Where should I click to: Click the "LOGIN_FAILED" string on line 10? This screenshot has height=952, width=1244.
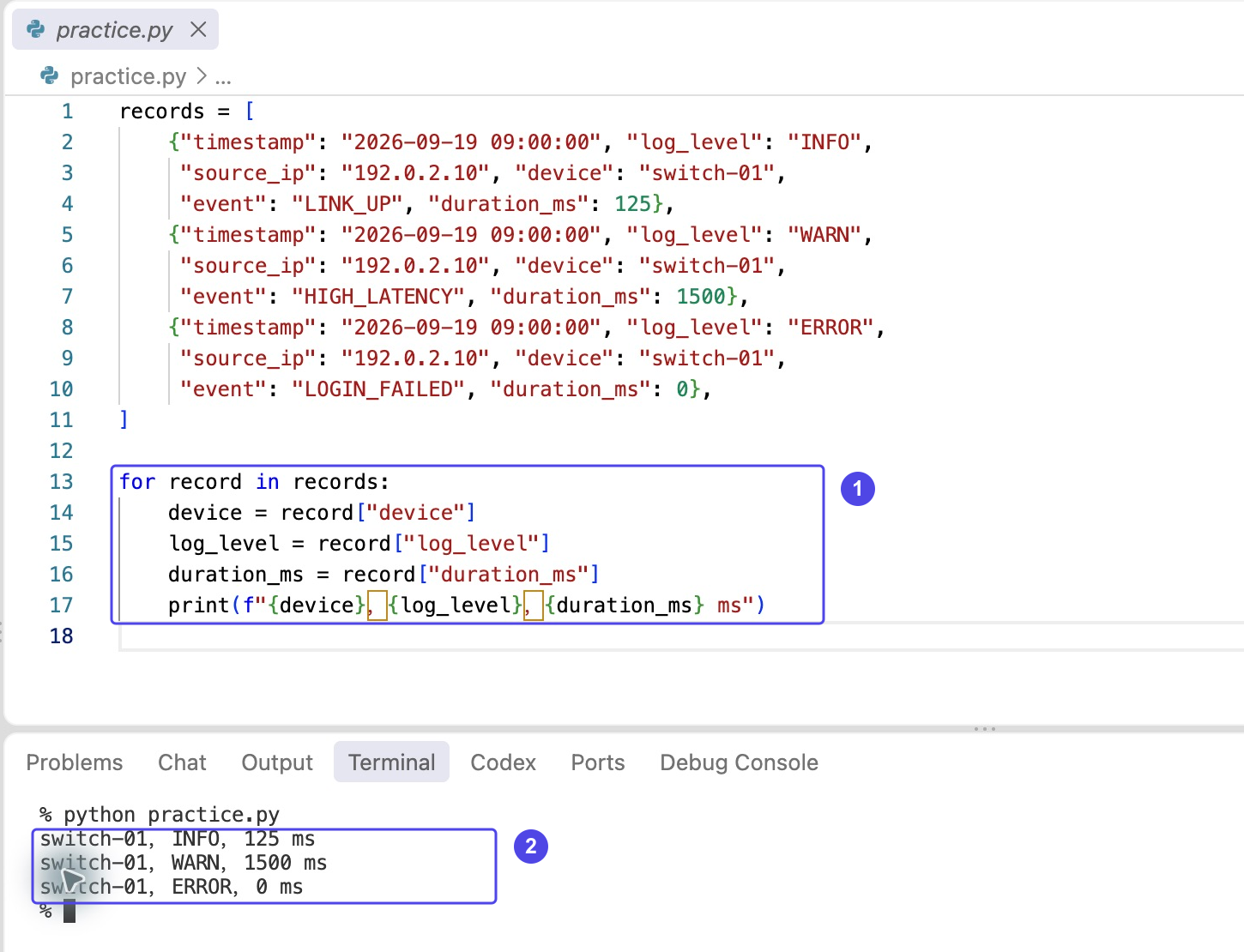coord(378,389)
